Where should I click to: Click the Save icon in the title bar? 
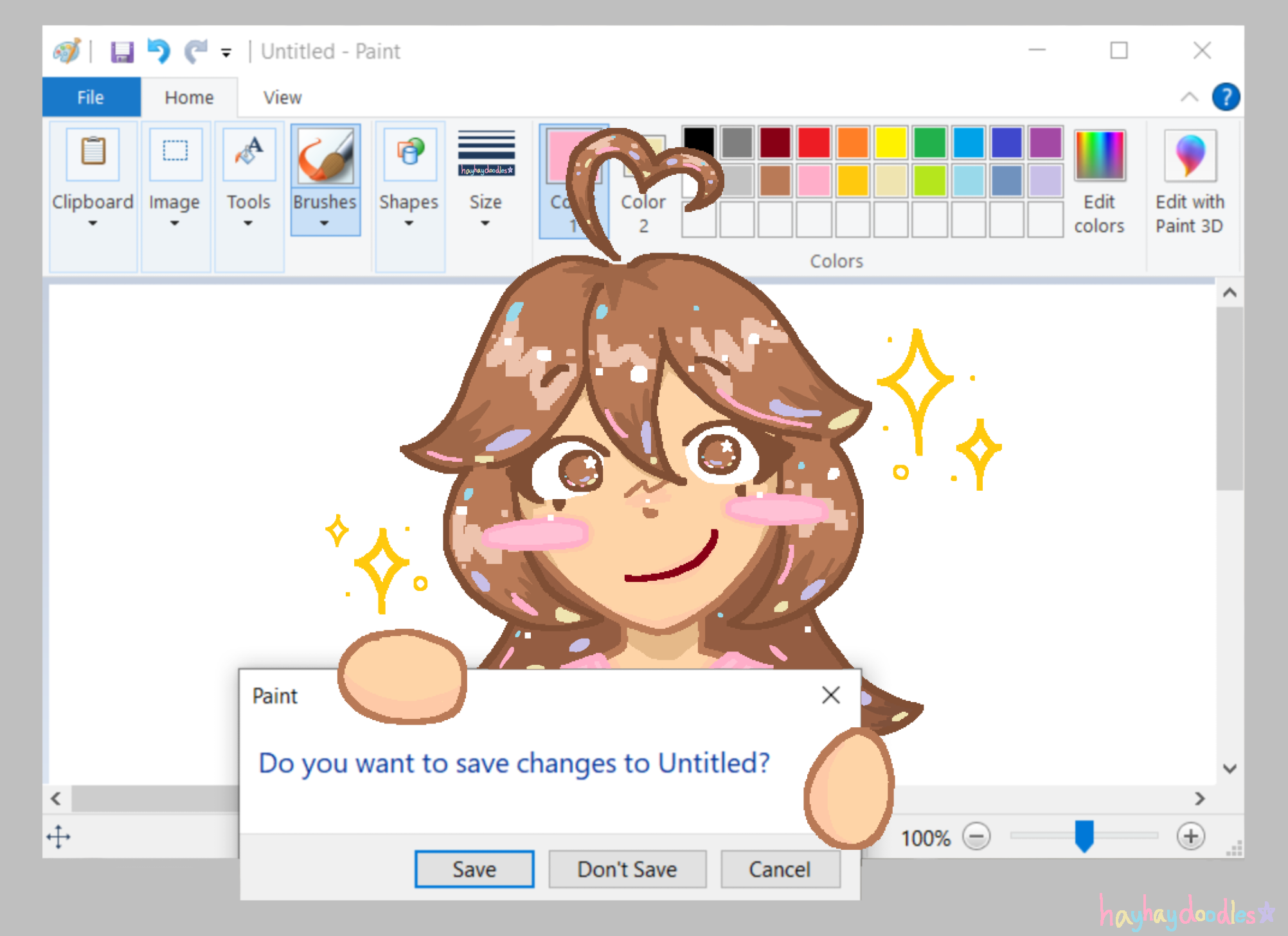click(121, 51)
